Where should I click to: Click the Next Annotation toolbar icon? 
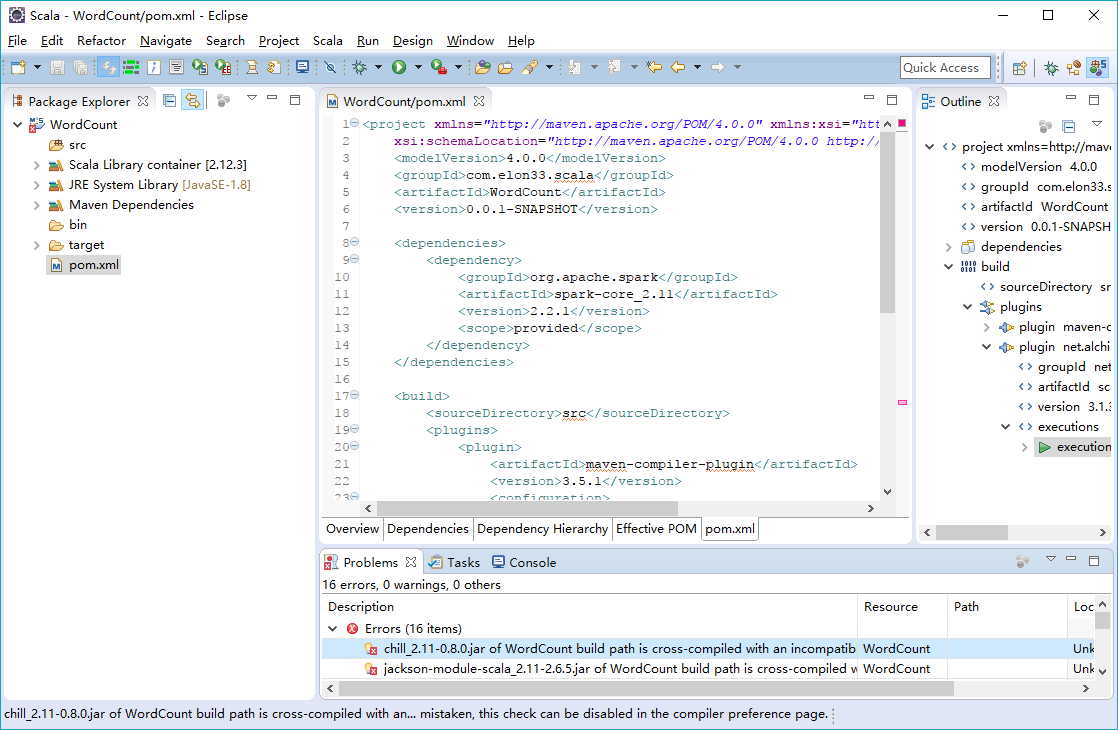pos(574,67)
